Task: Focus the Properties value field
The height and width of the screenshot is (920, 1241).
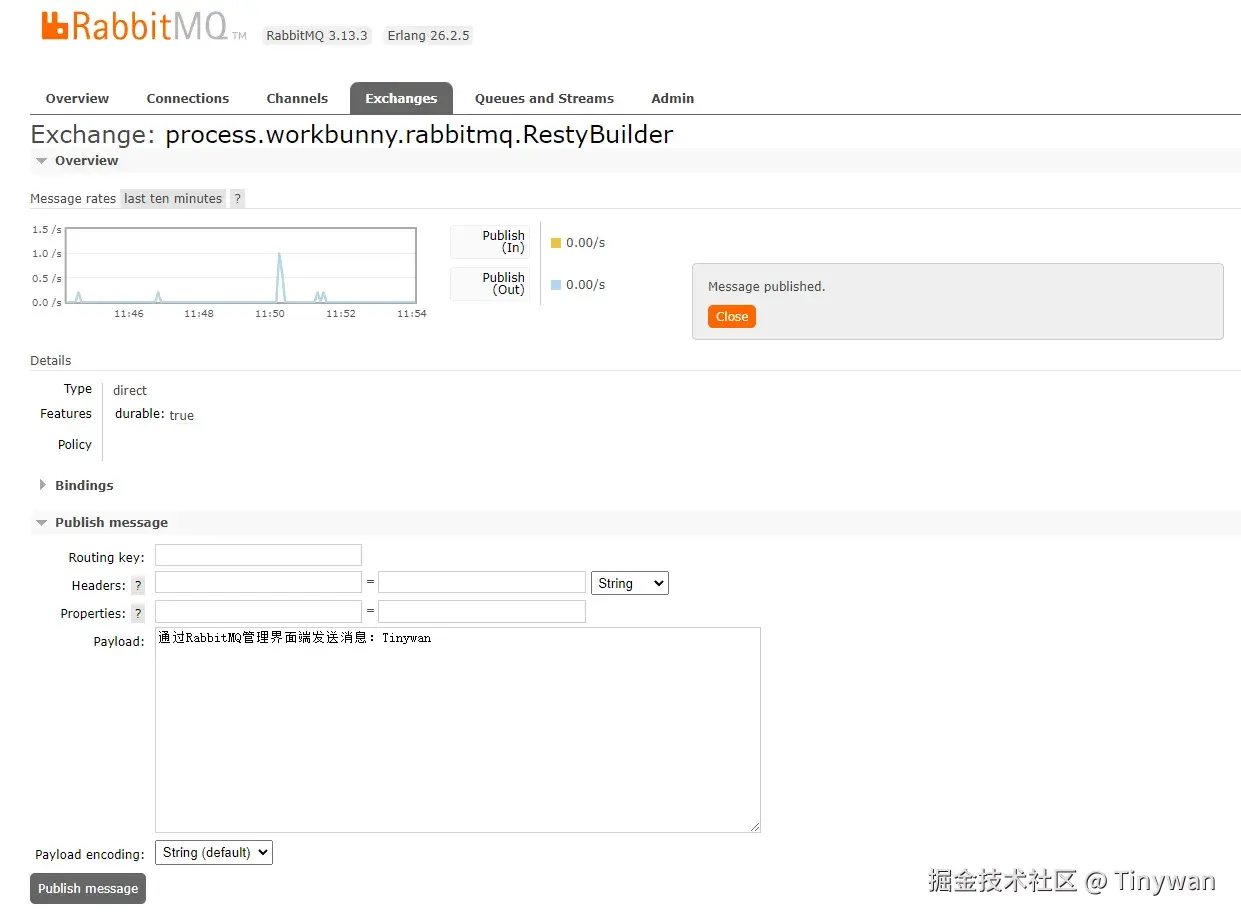Action: 482,611
